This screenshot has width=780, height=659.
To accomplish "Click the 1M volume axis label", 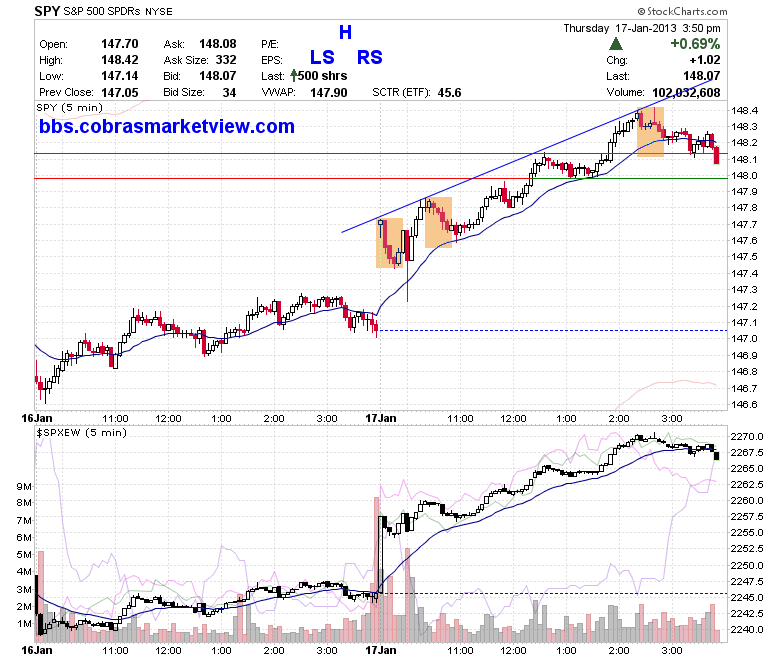I will (x=24, y=623).
